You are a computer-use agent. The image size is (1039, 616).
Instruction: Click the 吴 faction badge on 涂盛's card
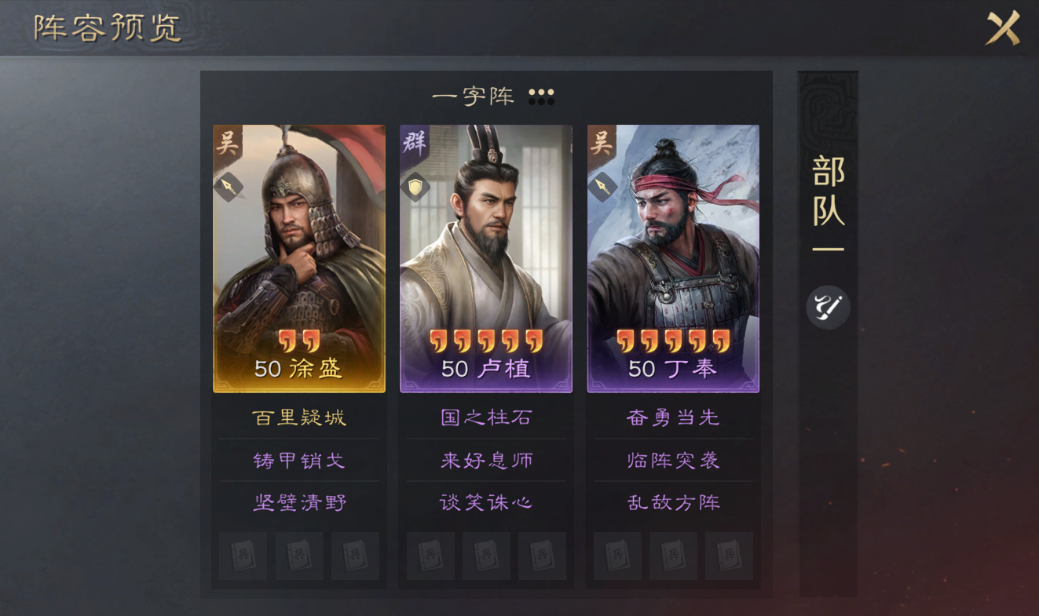point(227,142)
